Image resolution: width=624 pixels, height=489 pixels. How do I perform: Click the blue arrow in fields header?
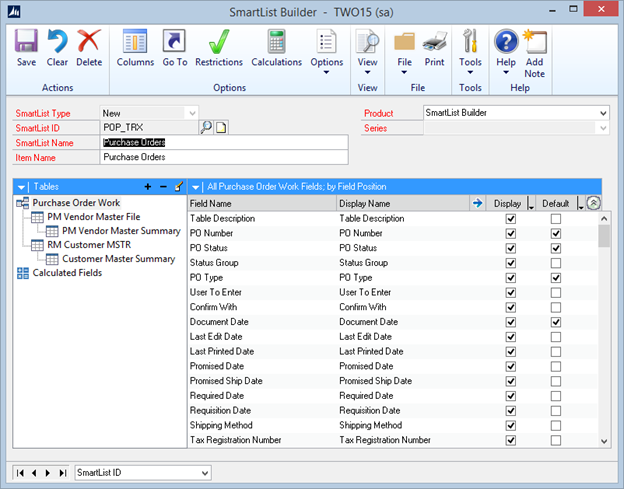tap(477, 203)
